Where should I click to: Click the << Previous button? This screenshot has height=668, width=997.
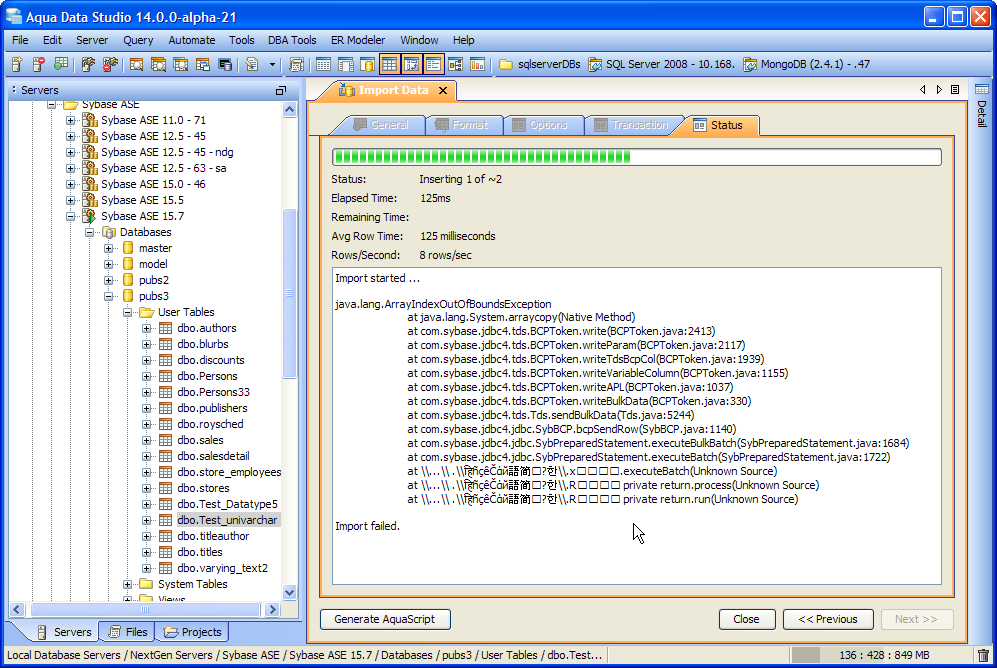point(828,619)
